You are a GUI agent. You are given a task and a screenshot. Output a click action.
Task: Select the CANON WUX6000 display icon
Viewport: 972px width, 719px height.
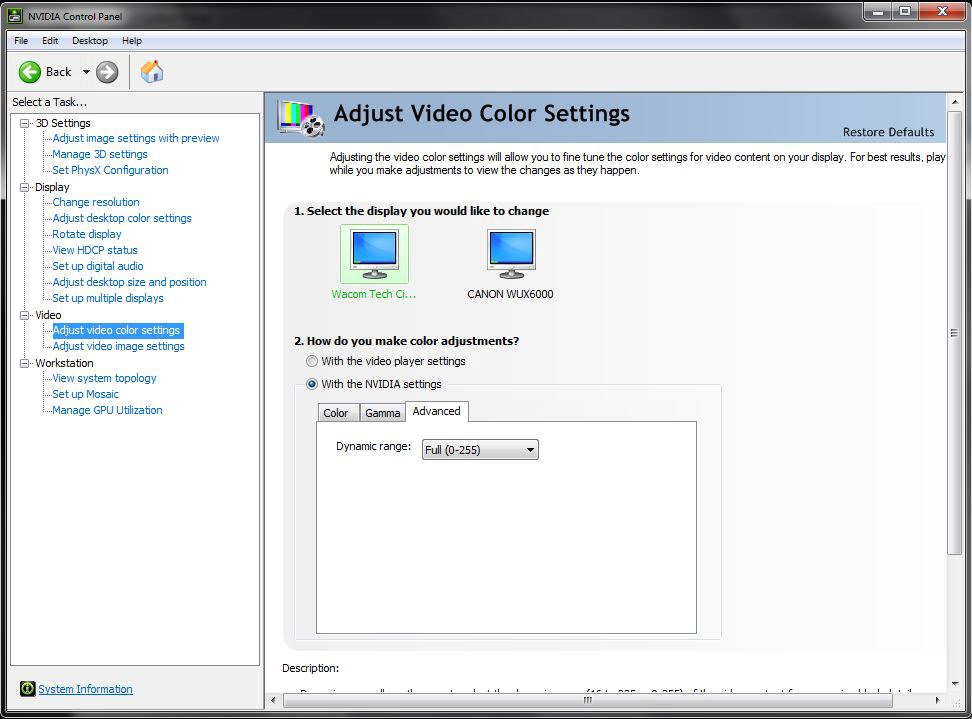click(511, 254)
